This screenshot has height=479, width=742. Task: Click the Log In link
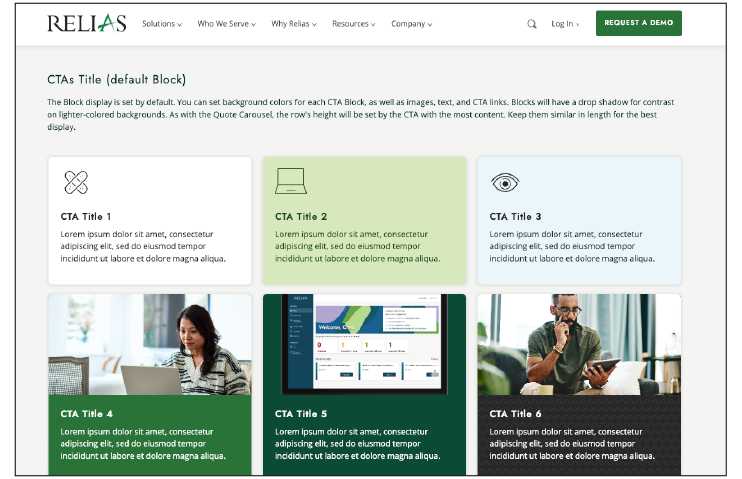coord(564,24)
